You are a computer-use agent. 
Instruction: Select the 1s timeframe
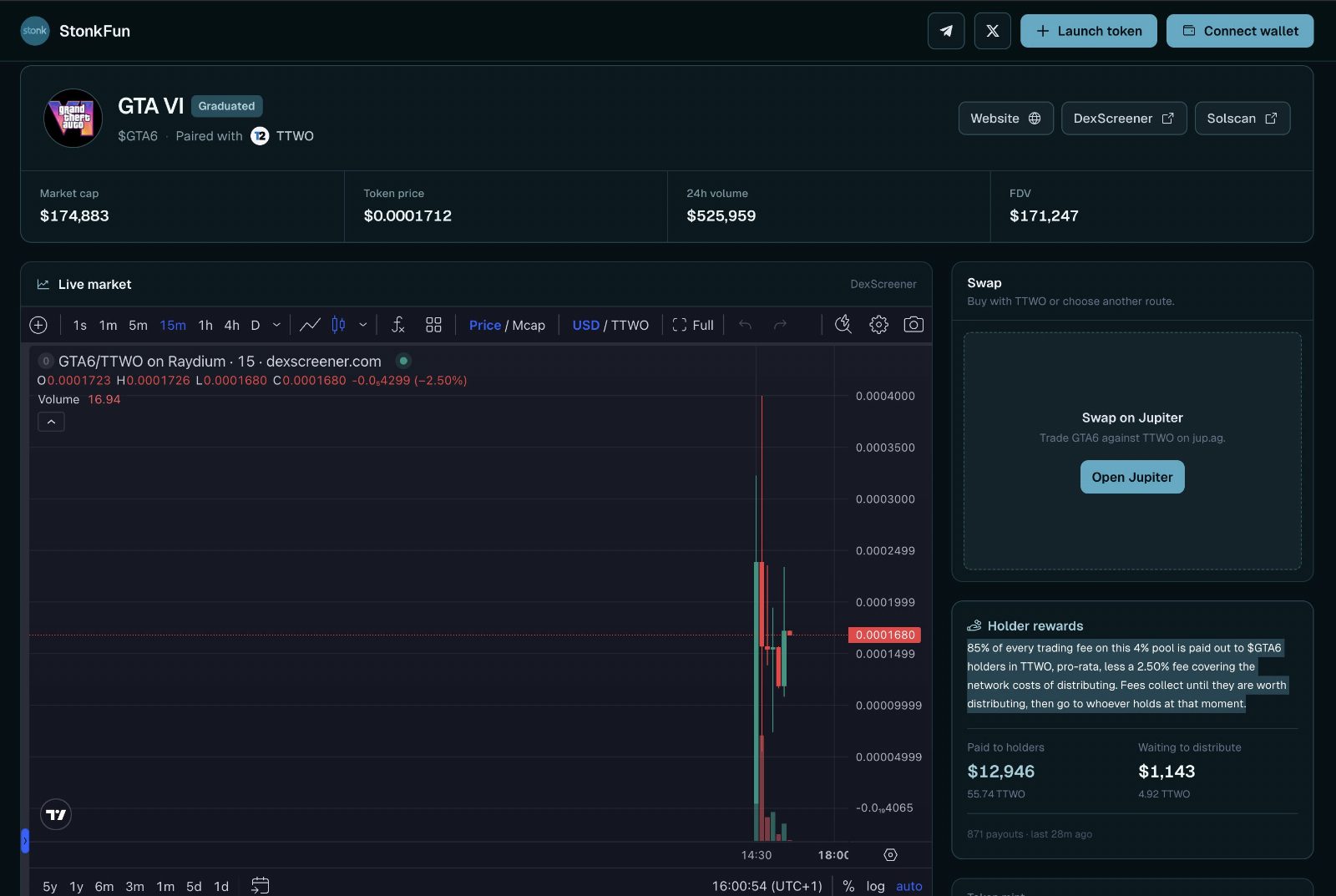pyautogui.click(x=80, y=325)
